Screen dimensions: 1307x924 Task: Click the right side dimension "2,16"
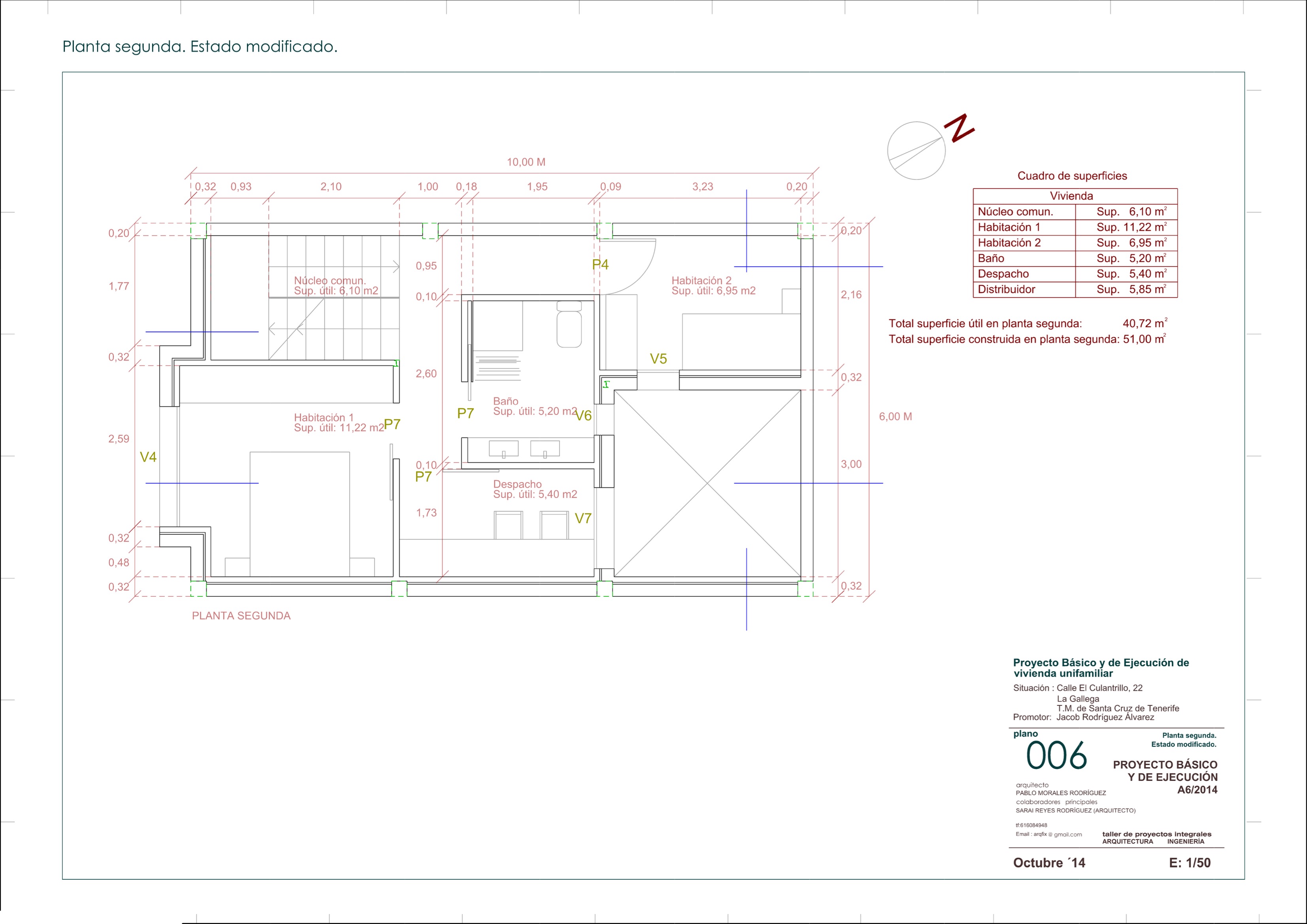[x=851, y=295]
